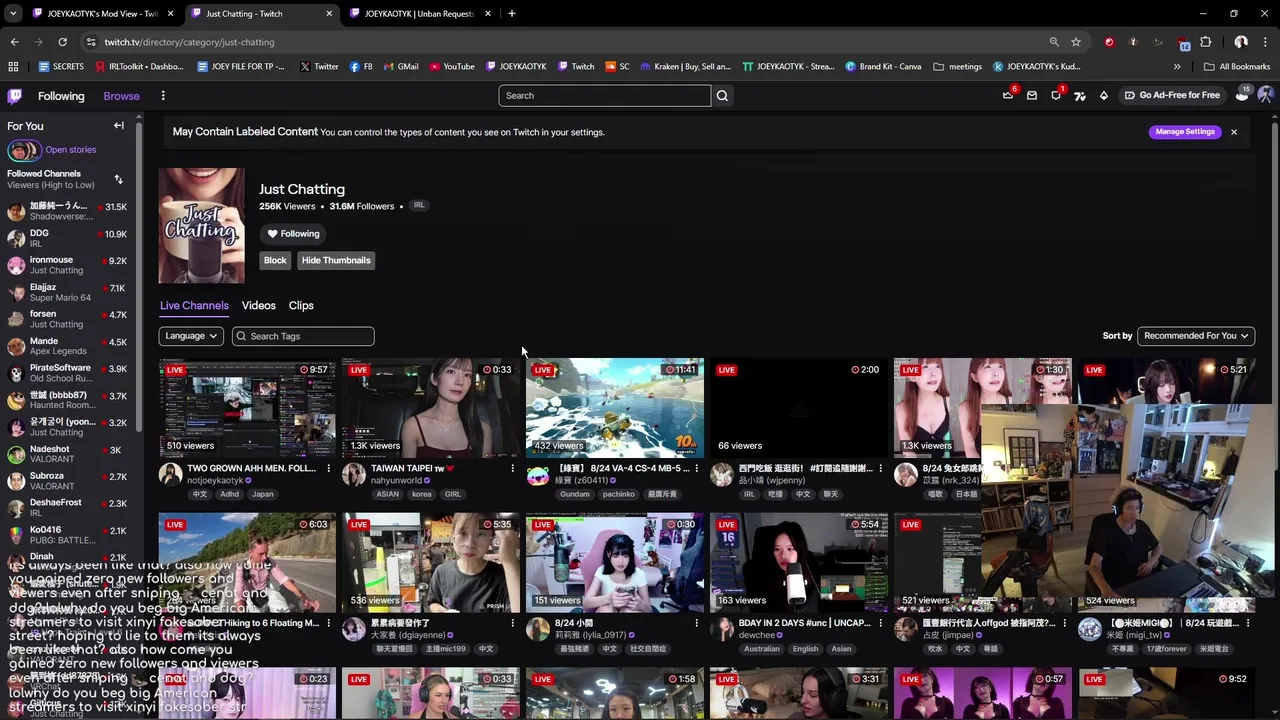Screen dimensions: 1280x720
Task: Open the Twitch user avatar menu
Action: click(1265, 95)
